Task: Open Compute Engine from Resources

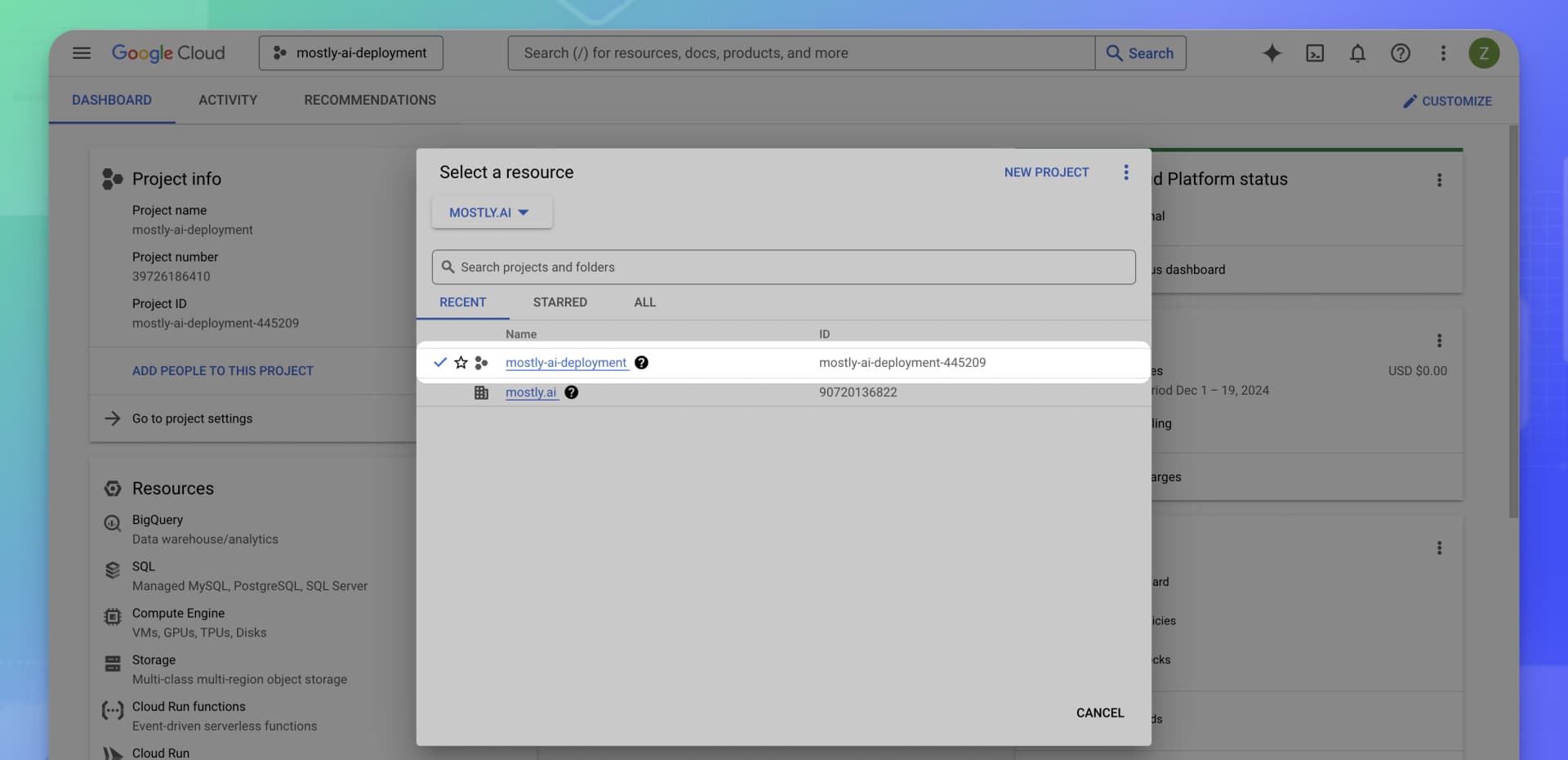Action: [179, 613]
